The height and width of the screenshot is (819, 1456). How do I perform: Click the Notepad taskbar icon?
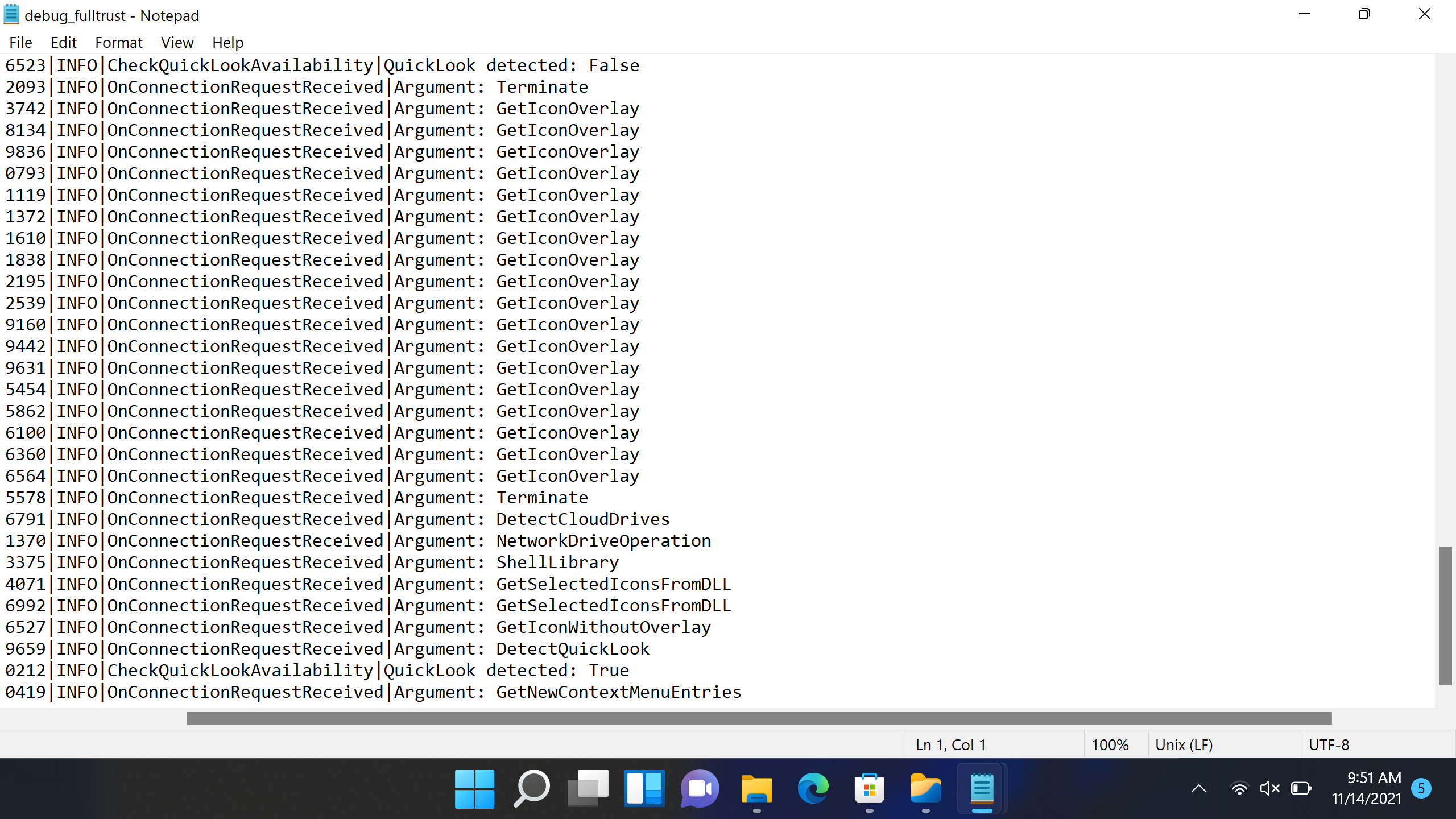982,789
